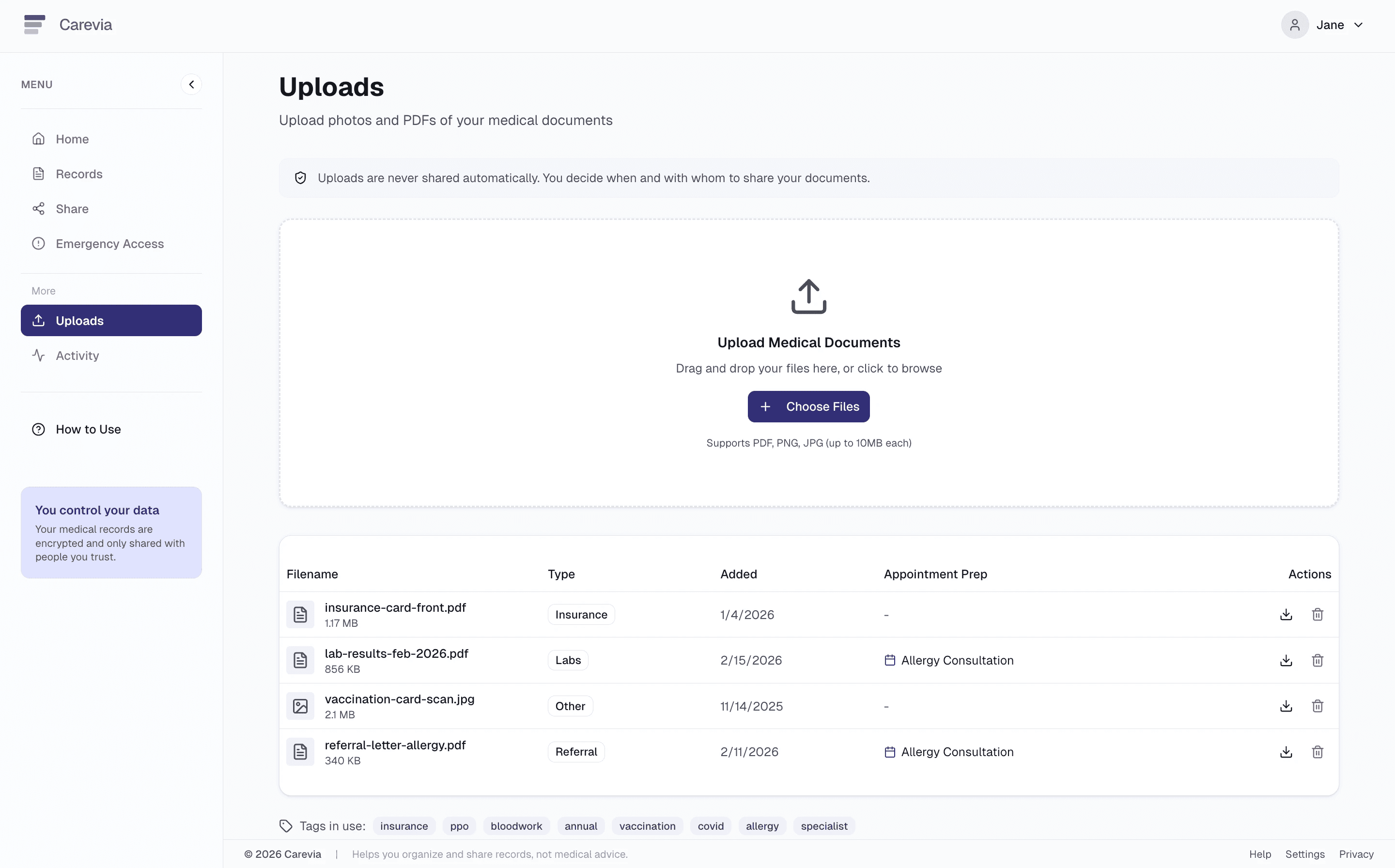Click the Appointment Prep column header

pos(935,574)
